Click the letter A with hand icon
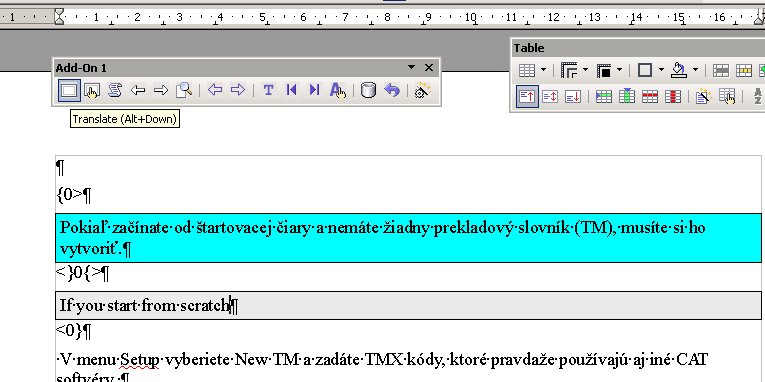Viewport: 765px width, 382px height. [x=338, y=91]
